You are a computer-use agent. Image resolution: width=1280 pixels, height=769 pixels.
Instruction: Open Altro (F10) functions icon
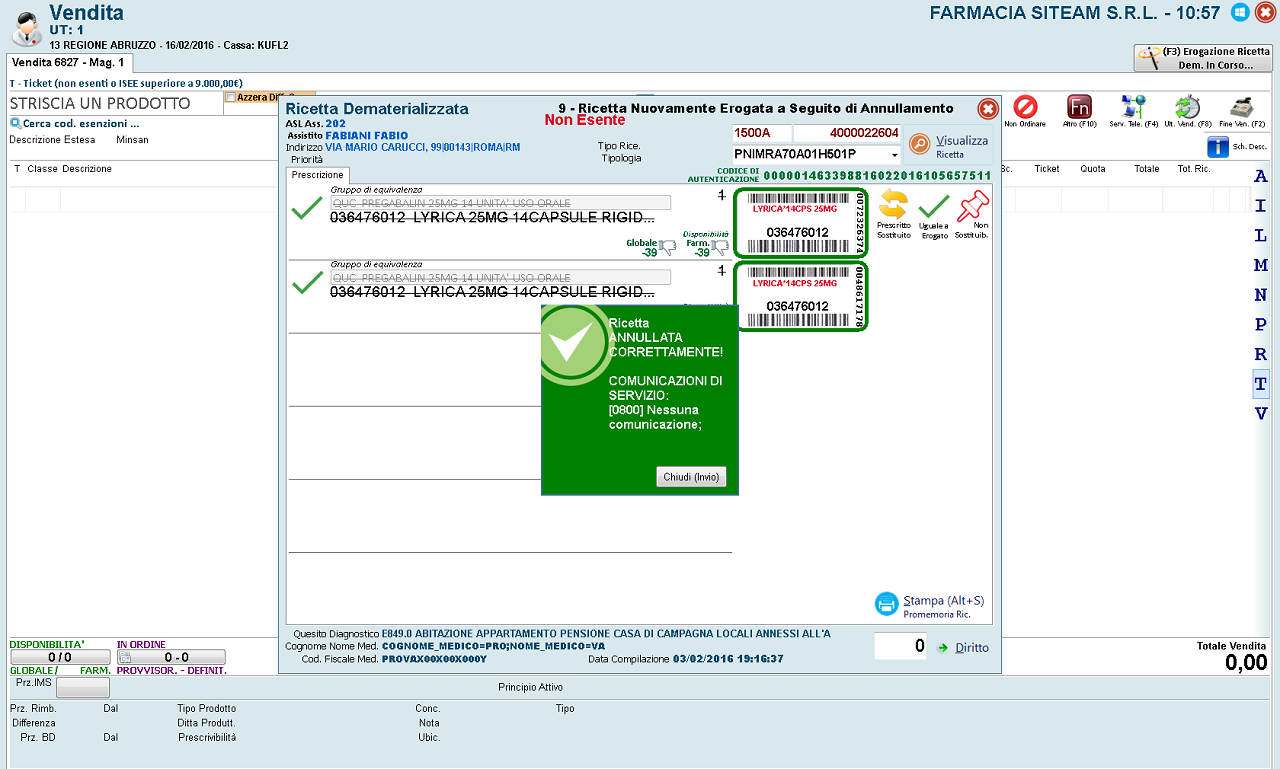[1079, 107]
